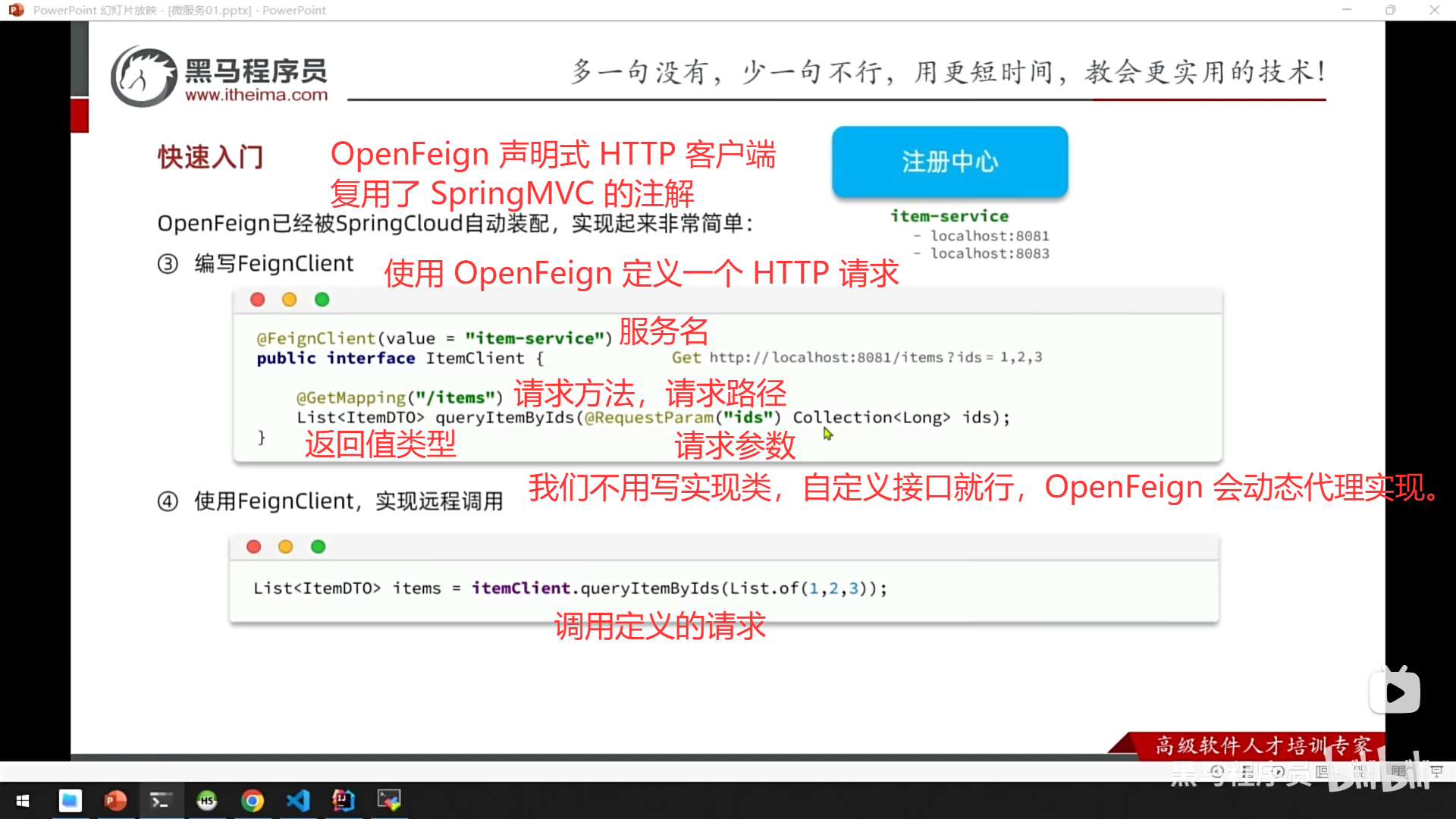Switch to Normal view icon in status bar

tap(1322, 772)
